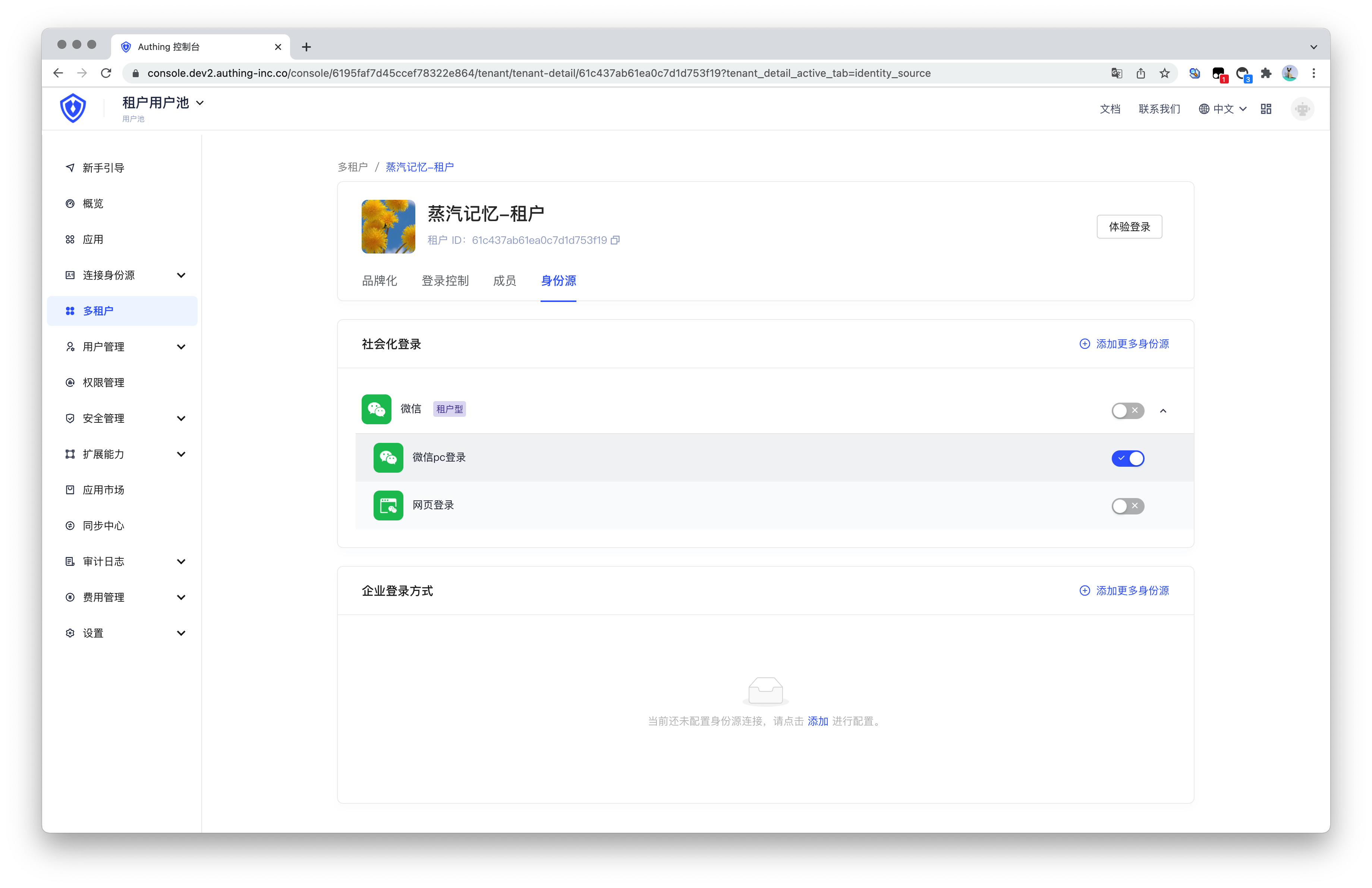This screenshot has height=888, width=1372.
Task: Add more identity sources under 企业登录方式
Action: tap(1124, 591)
